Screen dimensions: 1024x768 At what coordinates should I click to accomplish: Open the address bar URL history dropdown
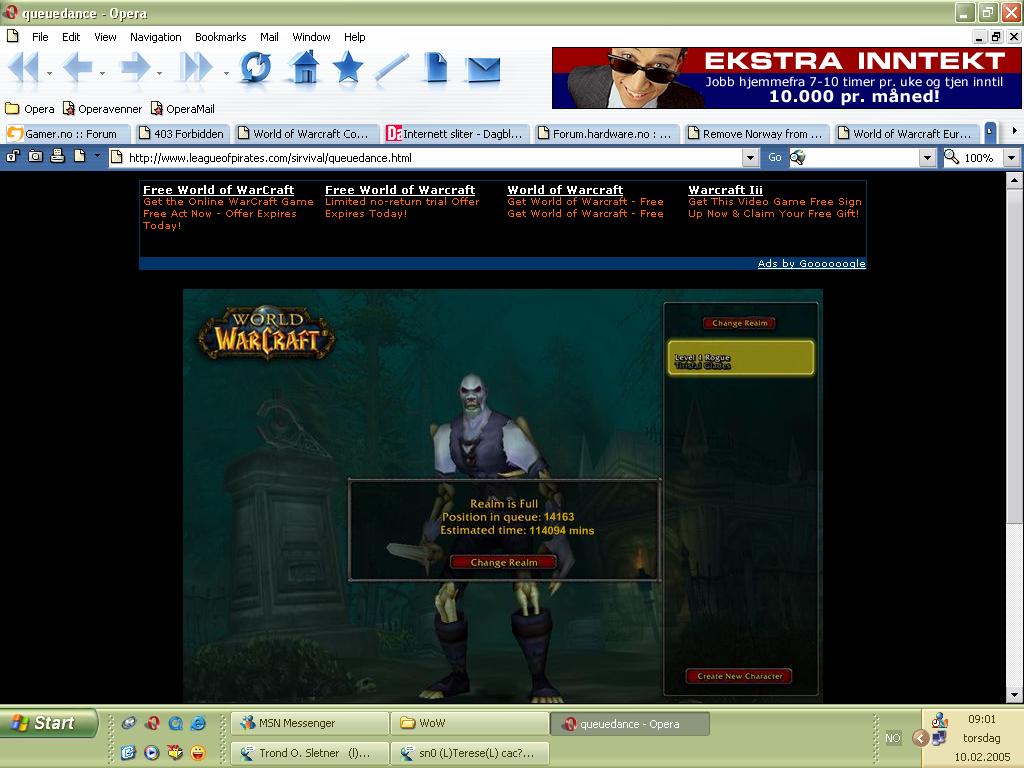click(x=750, y=157)
